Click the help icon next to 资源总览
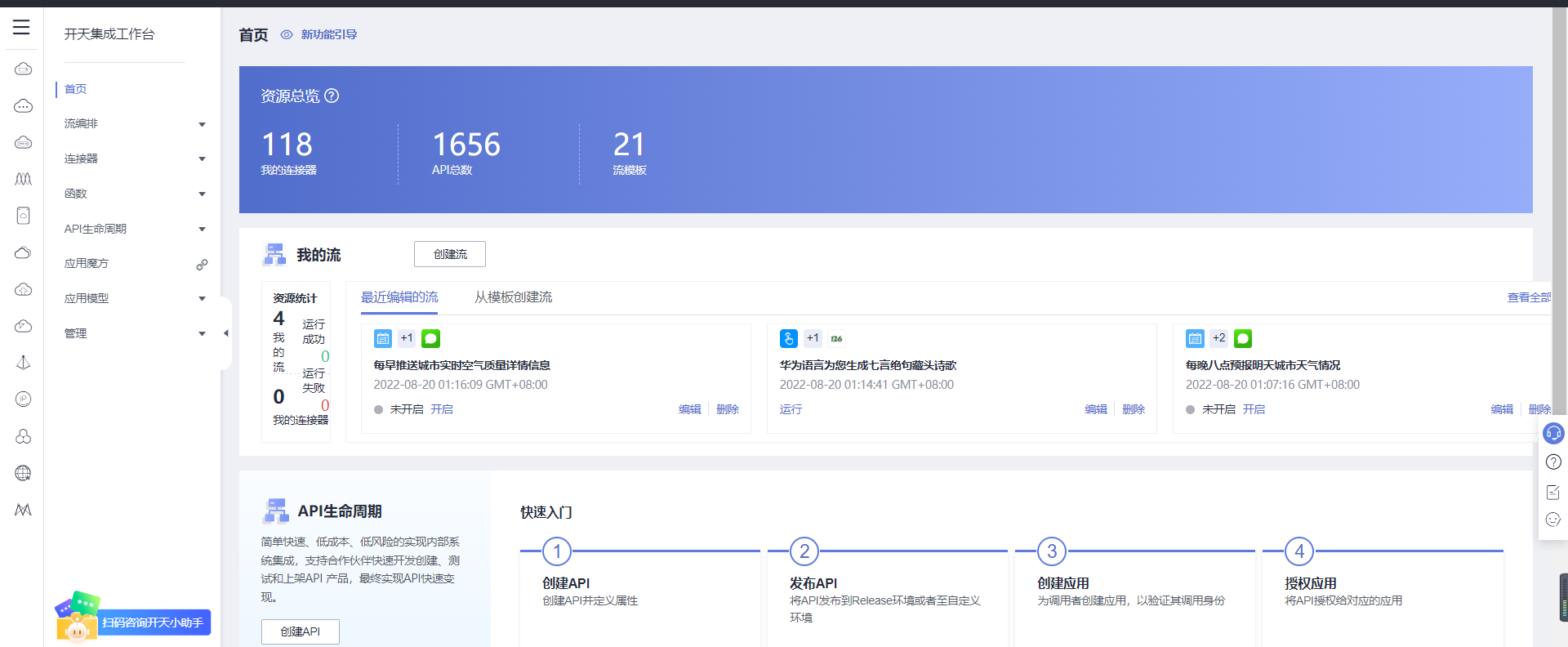Screen dimensions: 1568x647 click(x=332, y=96)
